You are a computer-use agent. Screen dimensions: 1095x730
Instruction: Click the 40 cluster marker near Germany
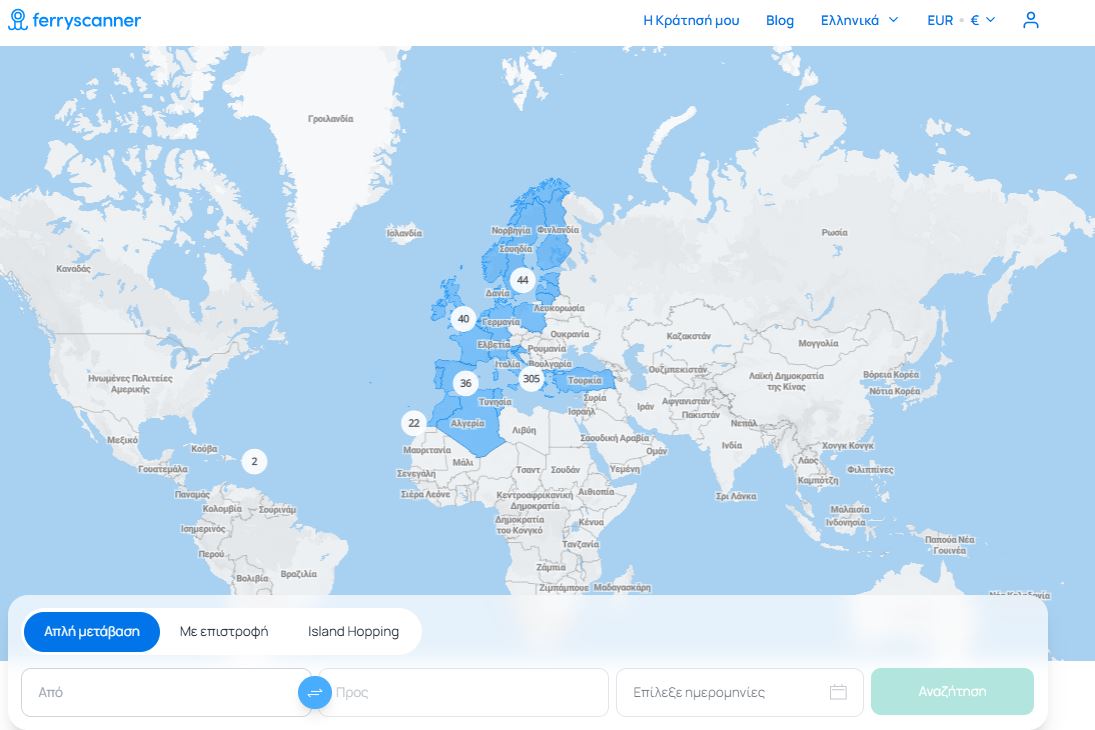pos(462,319)
